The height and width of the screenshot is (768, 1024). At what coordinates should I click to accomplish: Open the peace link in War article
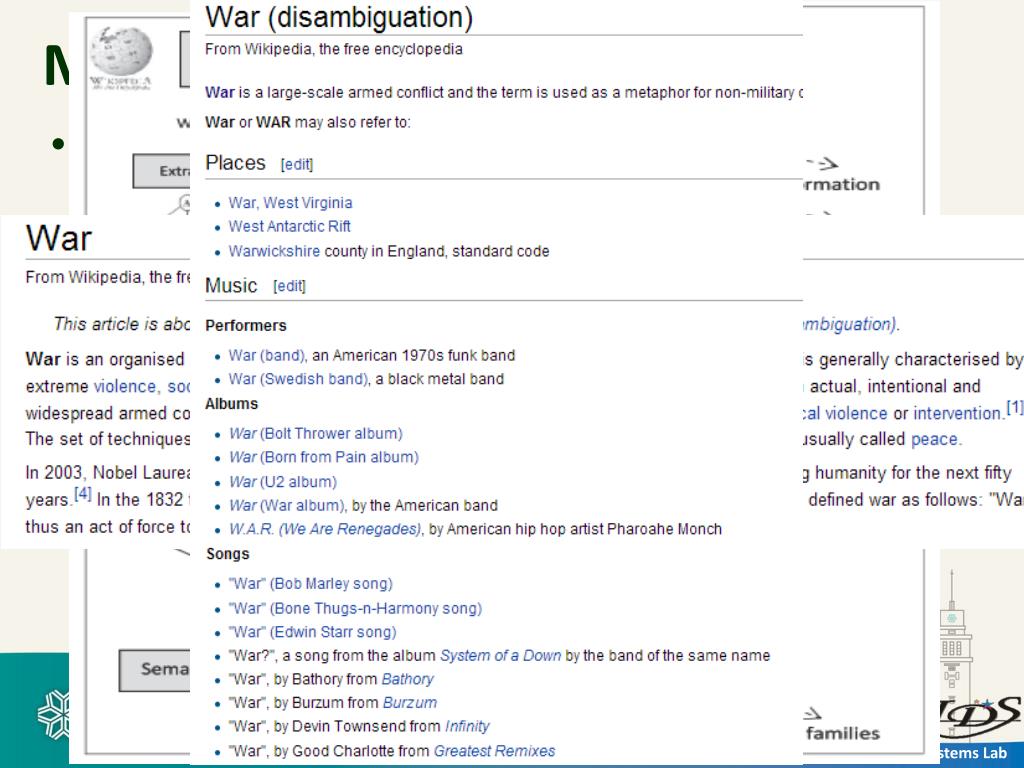click(x=935, y=440)
